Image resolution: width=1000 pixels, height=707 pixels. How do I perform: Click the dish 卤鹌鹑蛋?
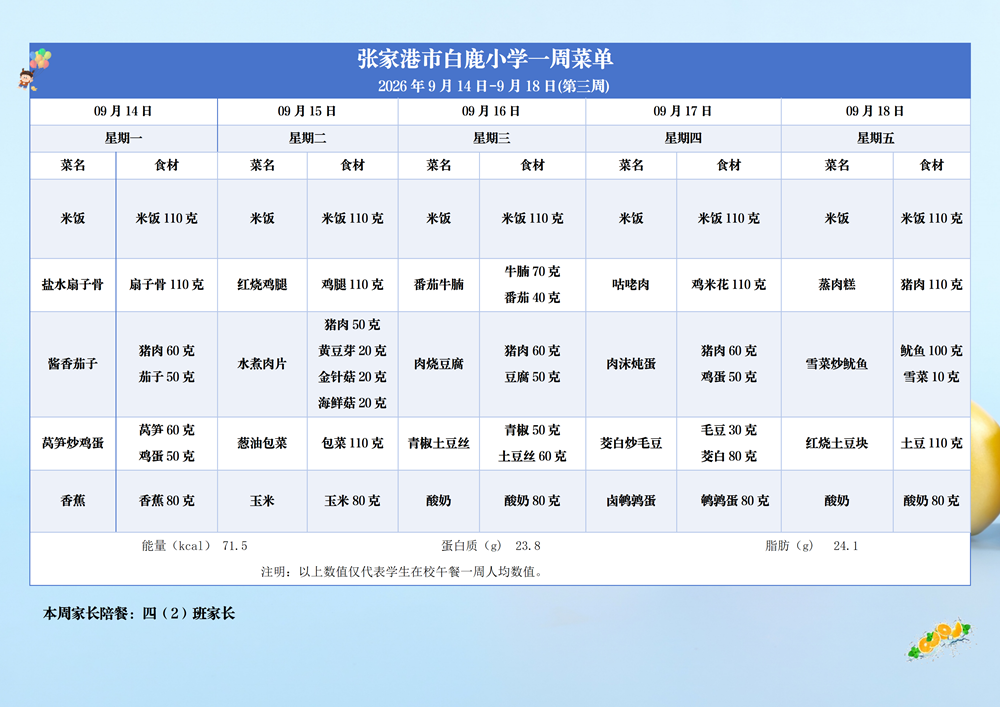point(631,501)
